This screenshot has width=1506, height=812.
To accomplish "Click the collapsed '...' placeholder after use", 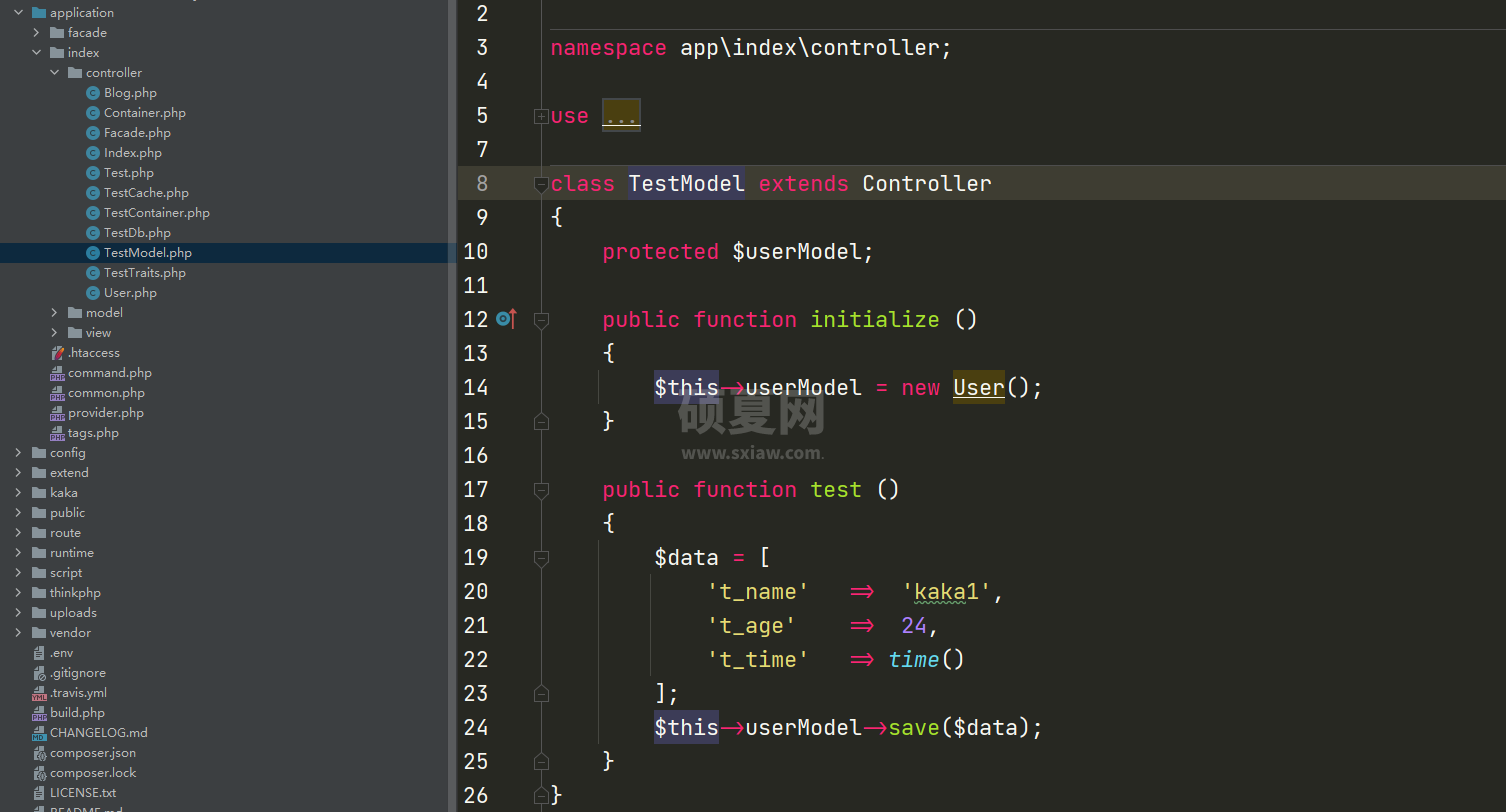I will 621,115.
